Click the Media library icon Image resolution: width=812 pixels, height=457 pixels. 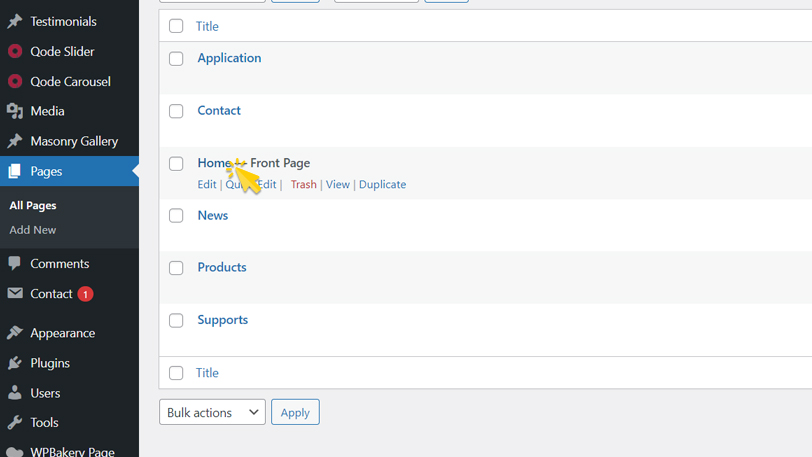click(15, 111)
